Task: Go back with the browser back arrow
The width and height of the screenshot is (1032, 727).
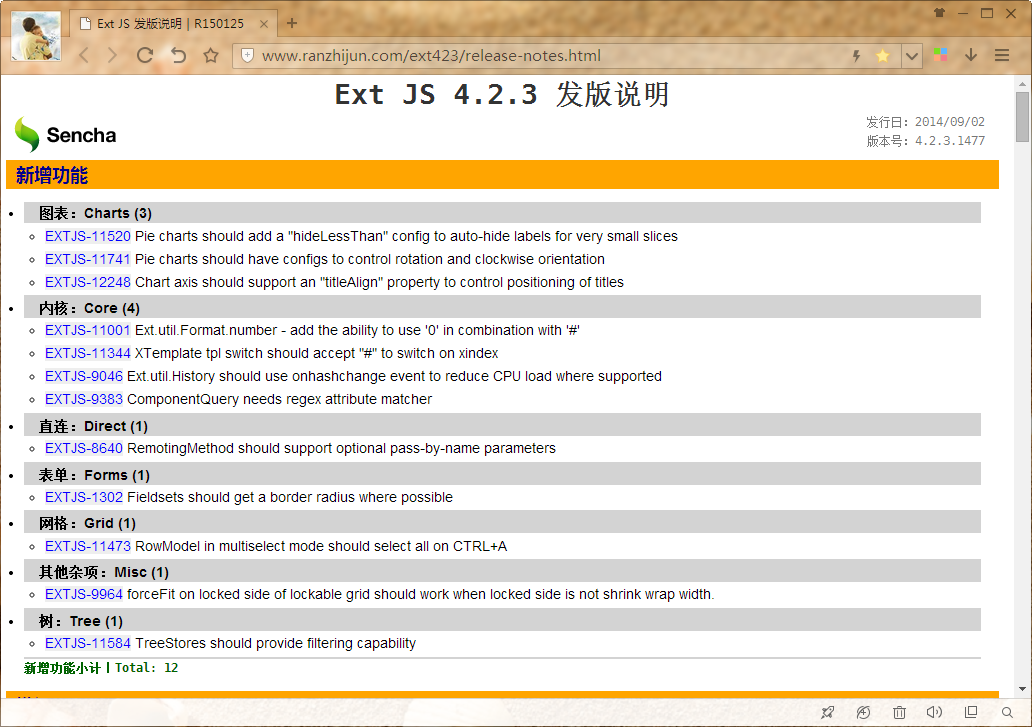Action: (x=84, y=56)
